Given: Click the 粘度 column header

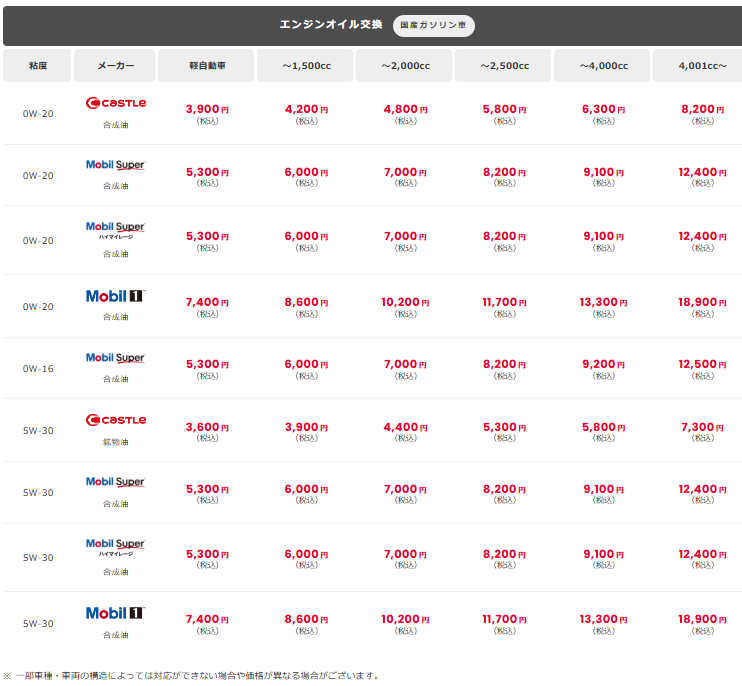Looking at the screenshot, I should pyautogui.click(x=37, y=66).
